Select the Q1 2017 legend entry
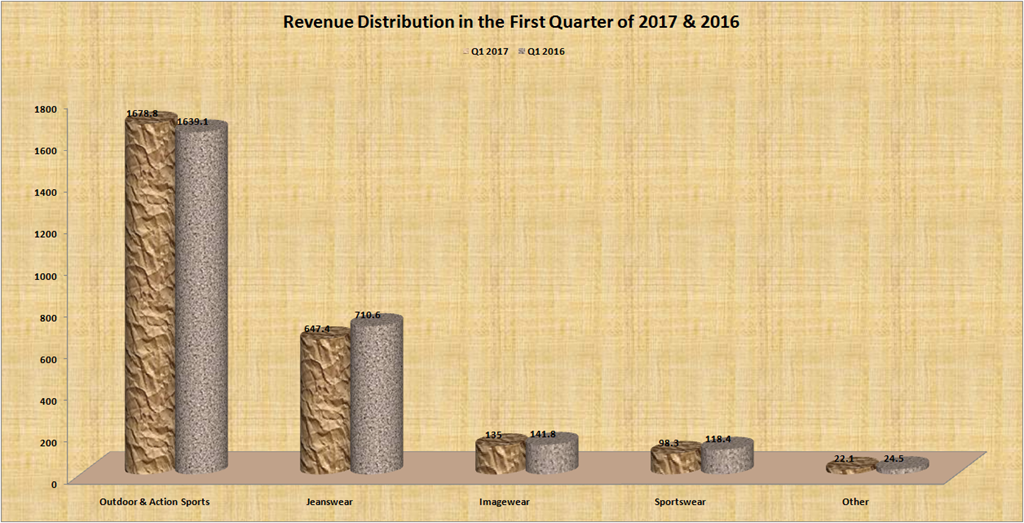The height and width of the screenshot is (523, 1024). (485, 51)
